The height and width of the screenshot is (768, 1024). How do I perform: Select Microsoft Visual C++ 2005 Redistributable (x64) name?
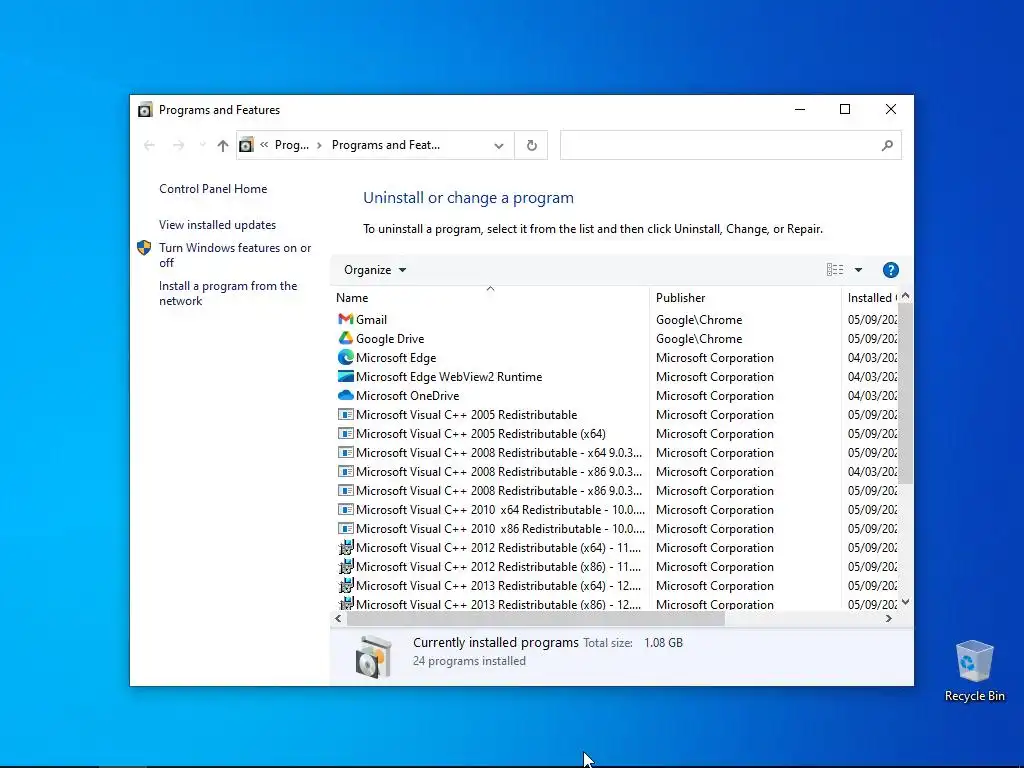[x=481, y=433]
